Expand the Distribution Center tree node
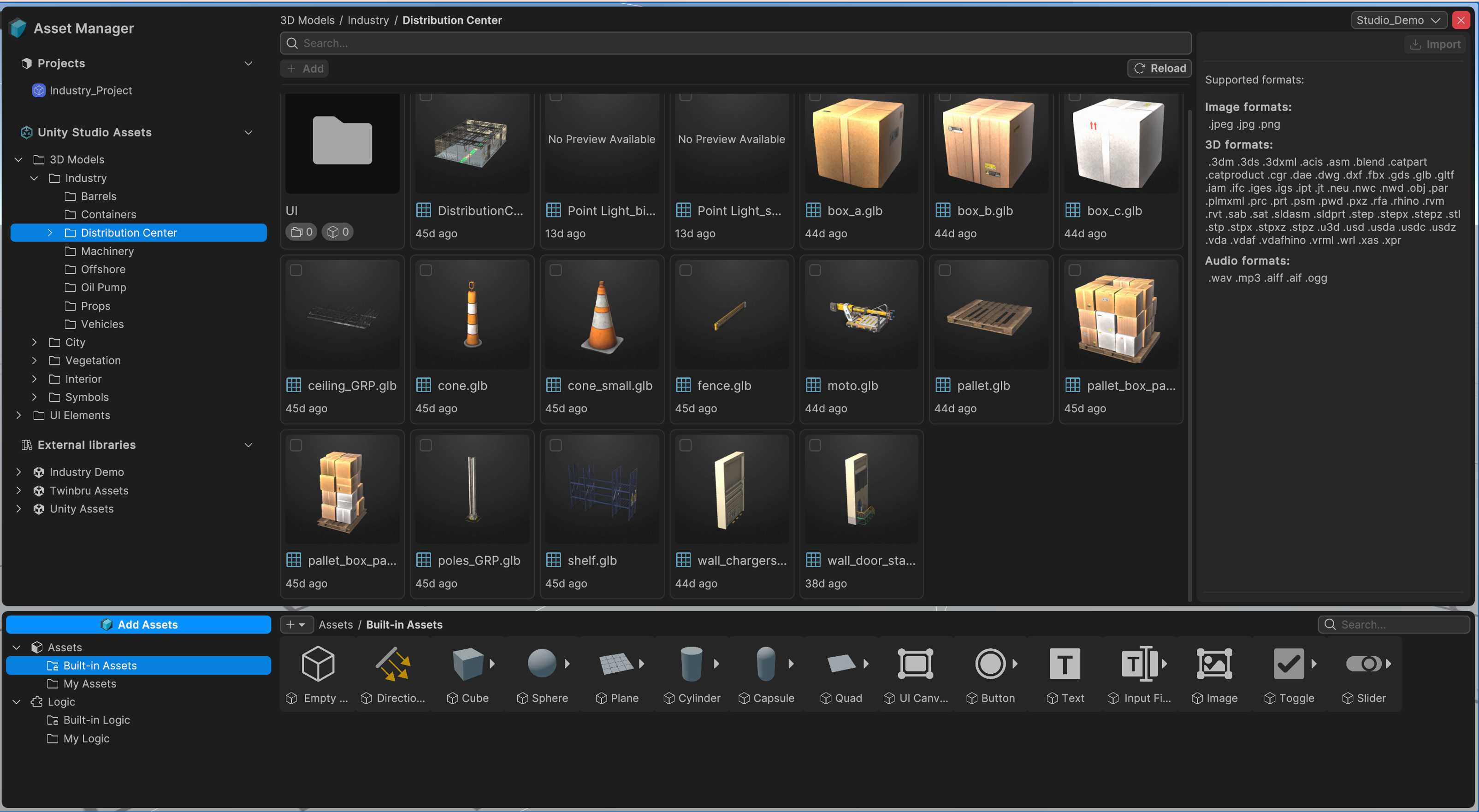This screenshot has height=812, width=1479. pos(50,232)
